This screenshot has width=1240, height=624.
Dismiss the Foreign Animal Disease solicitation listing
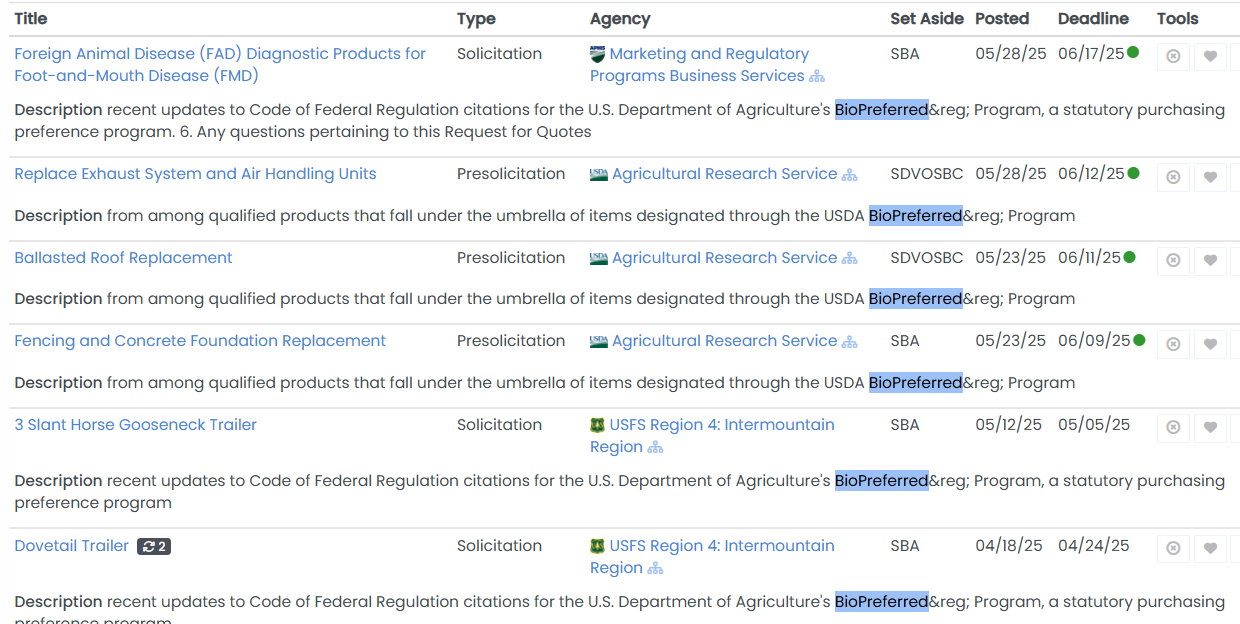1172,56
